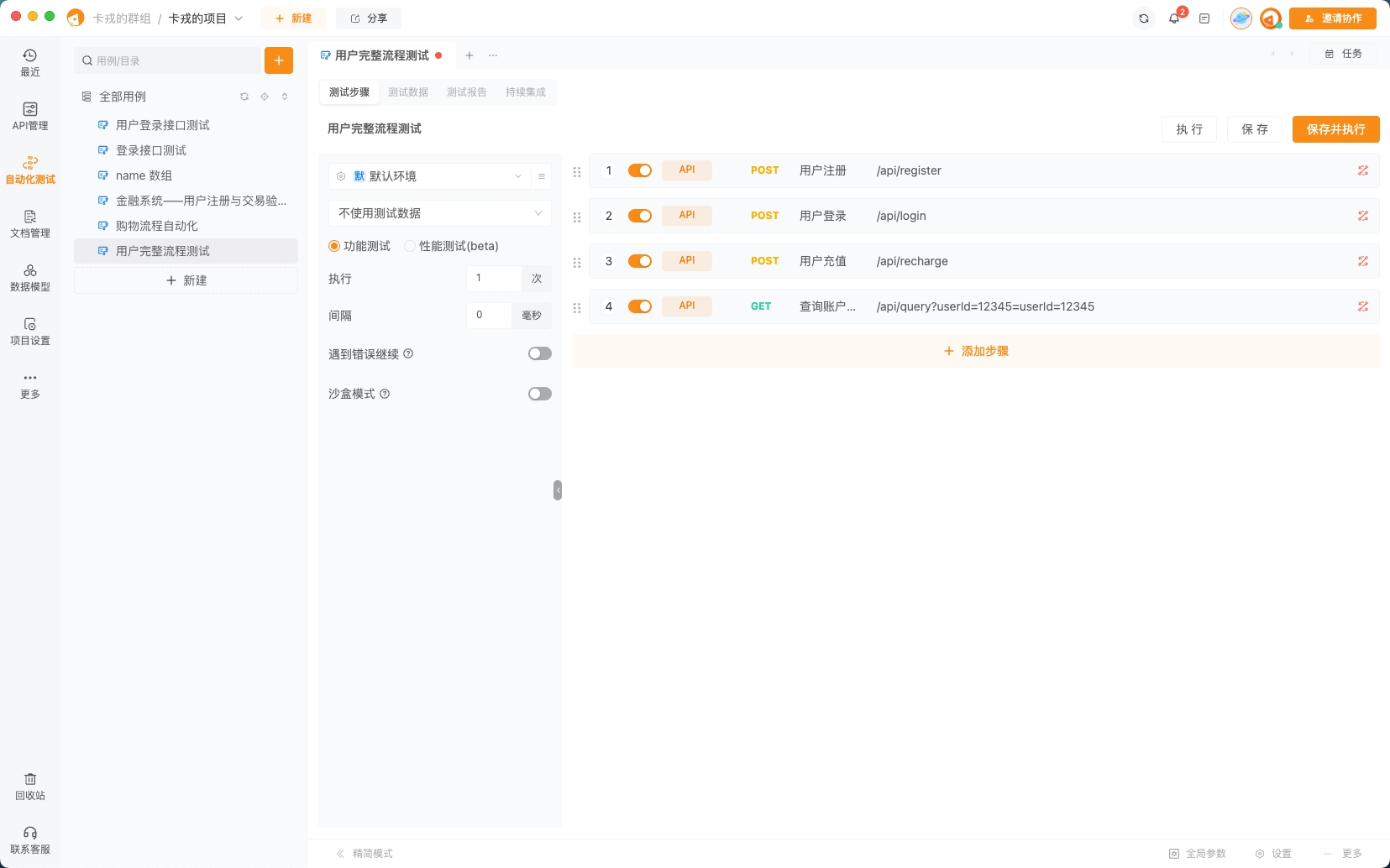Open 文档管理 in the sidebar
The width and height of the screenshot is (1390, 868).
click(x=30, y=224)
